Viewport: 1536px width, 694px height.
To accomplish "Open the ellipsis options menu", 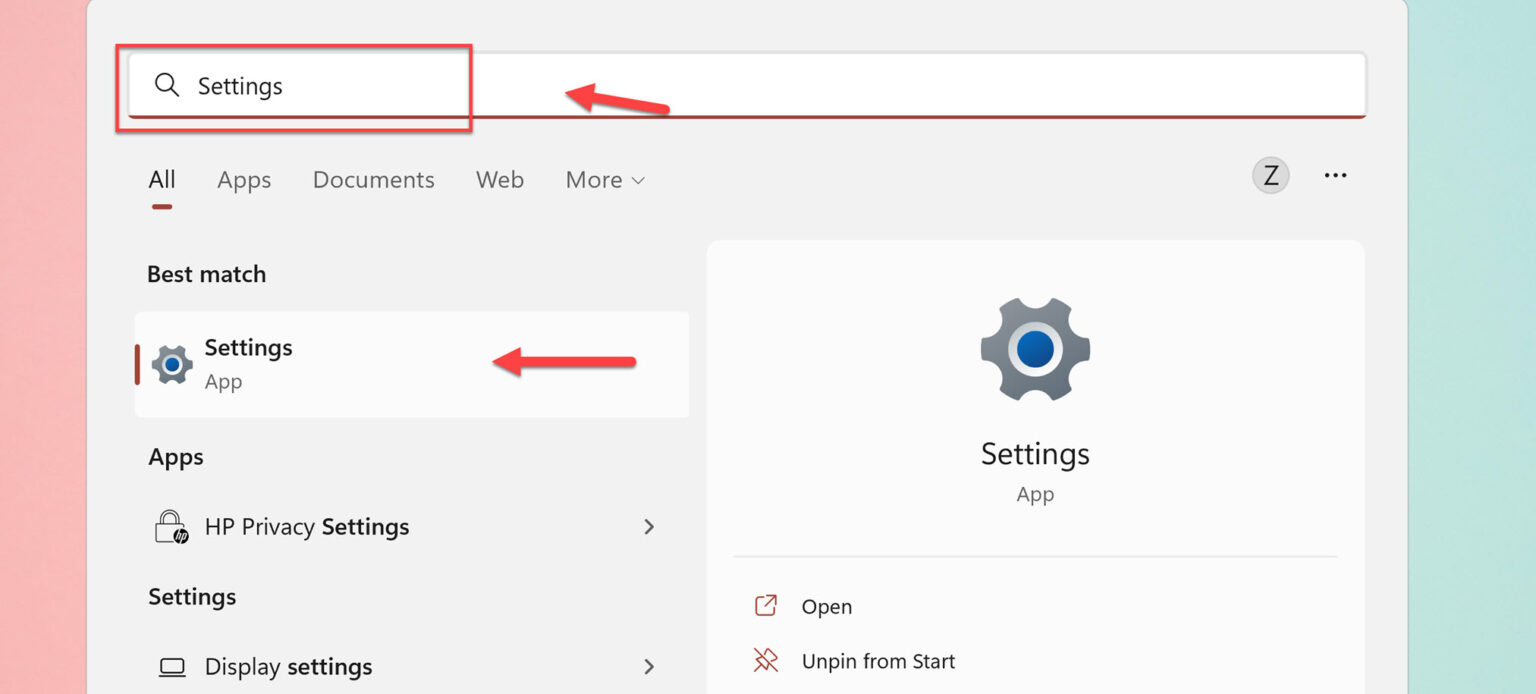I will coord(1335,175).
